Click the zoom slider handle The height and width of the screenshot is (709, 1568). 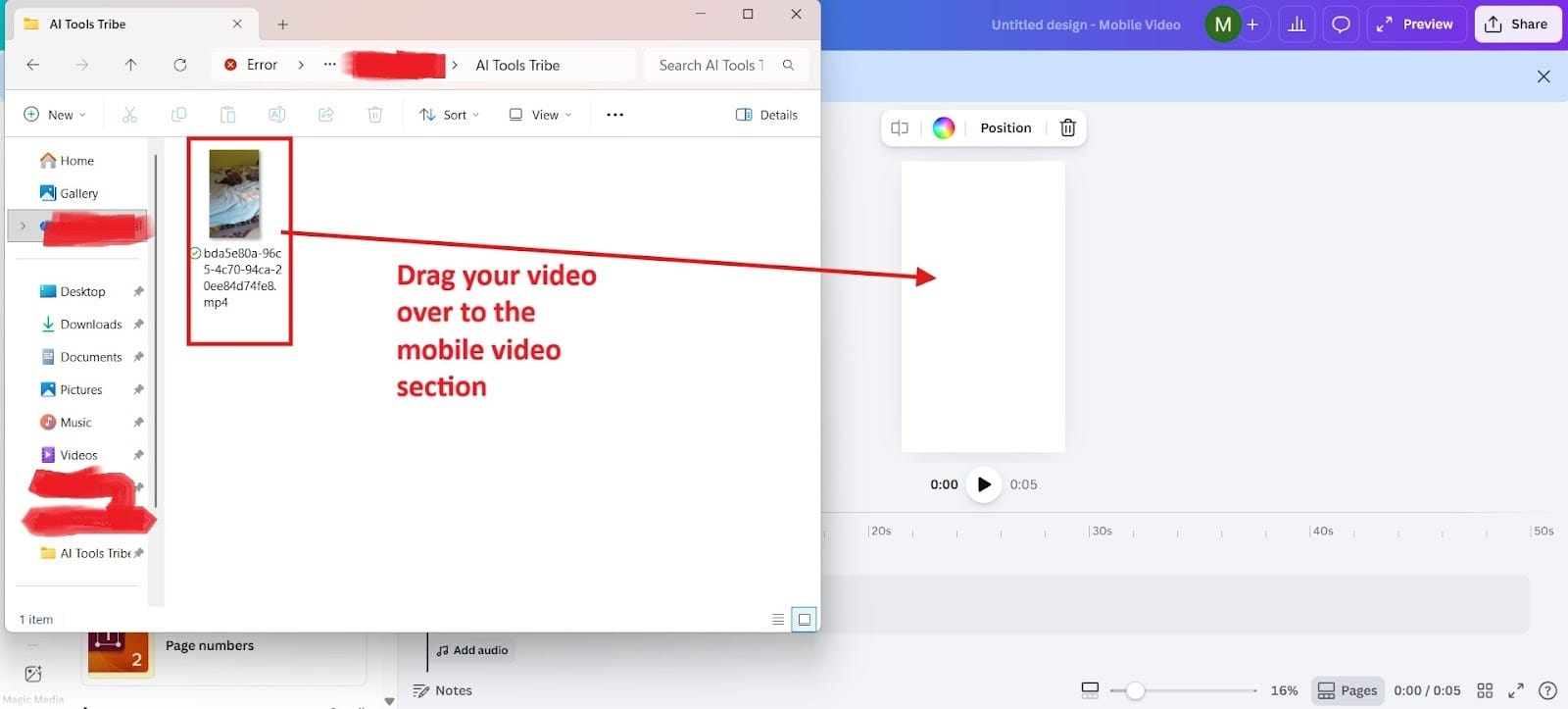[1135, 690]
